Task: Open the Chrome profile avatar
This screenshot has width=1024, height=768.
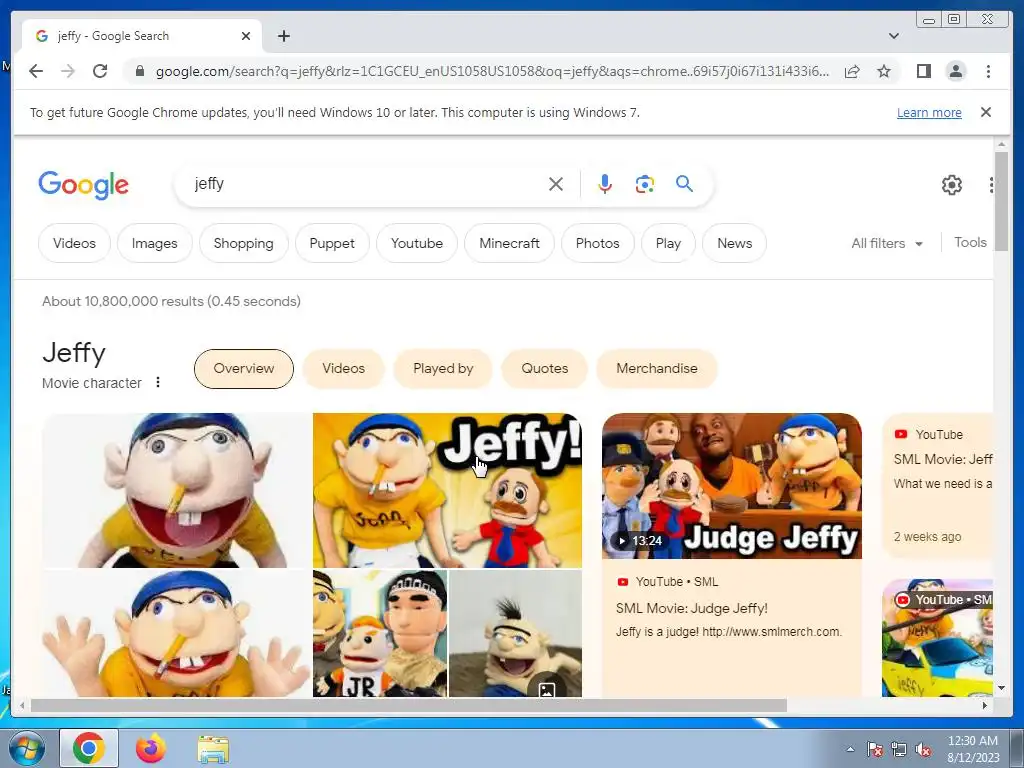Action: click(955, 71)
